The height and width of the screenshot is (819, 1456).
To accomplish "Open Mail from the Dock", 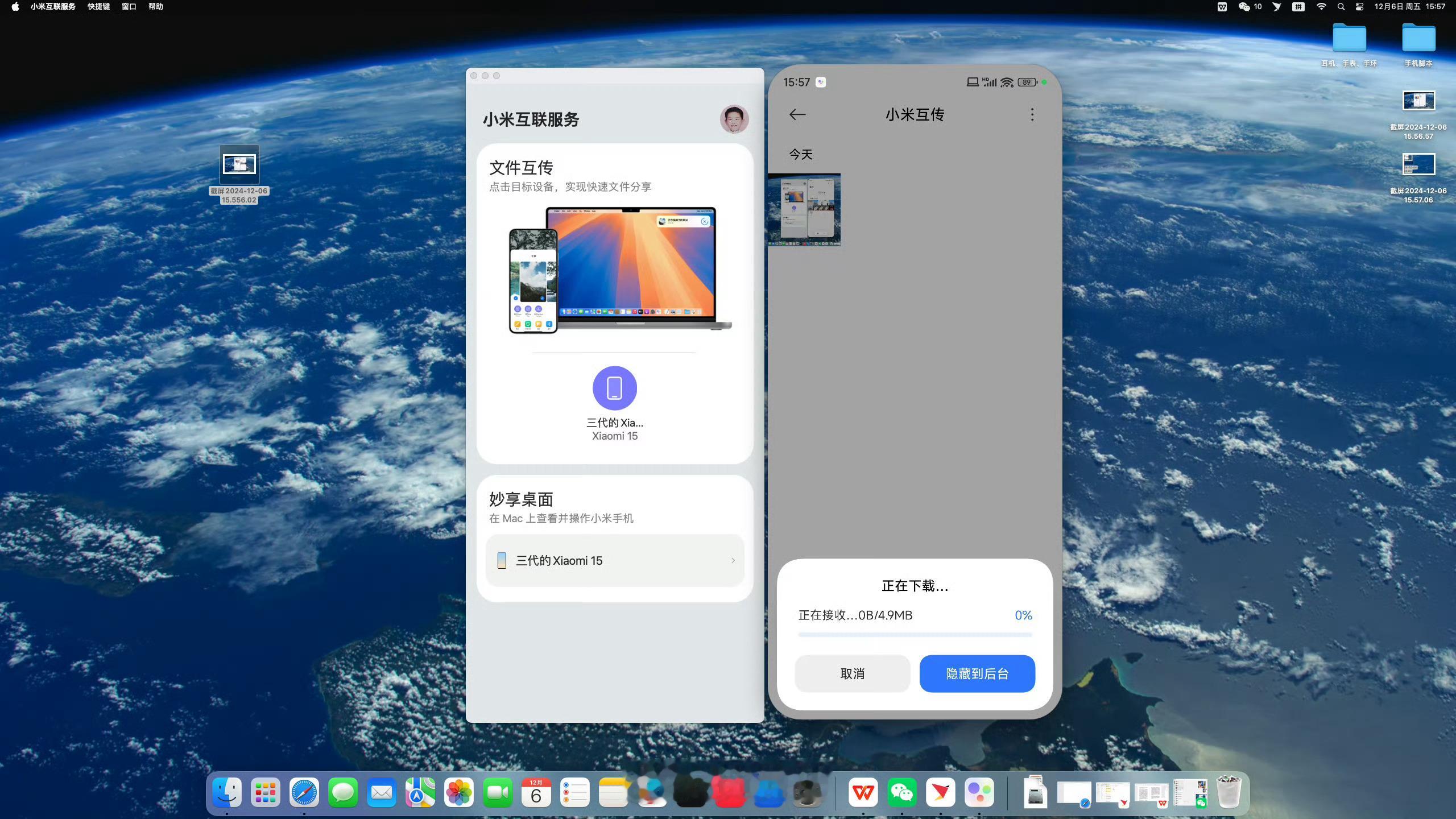I will point(382,792).
